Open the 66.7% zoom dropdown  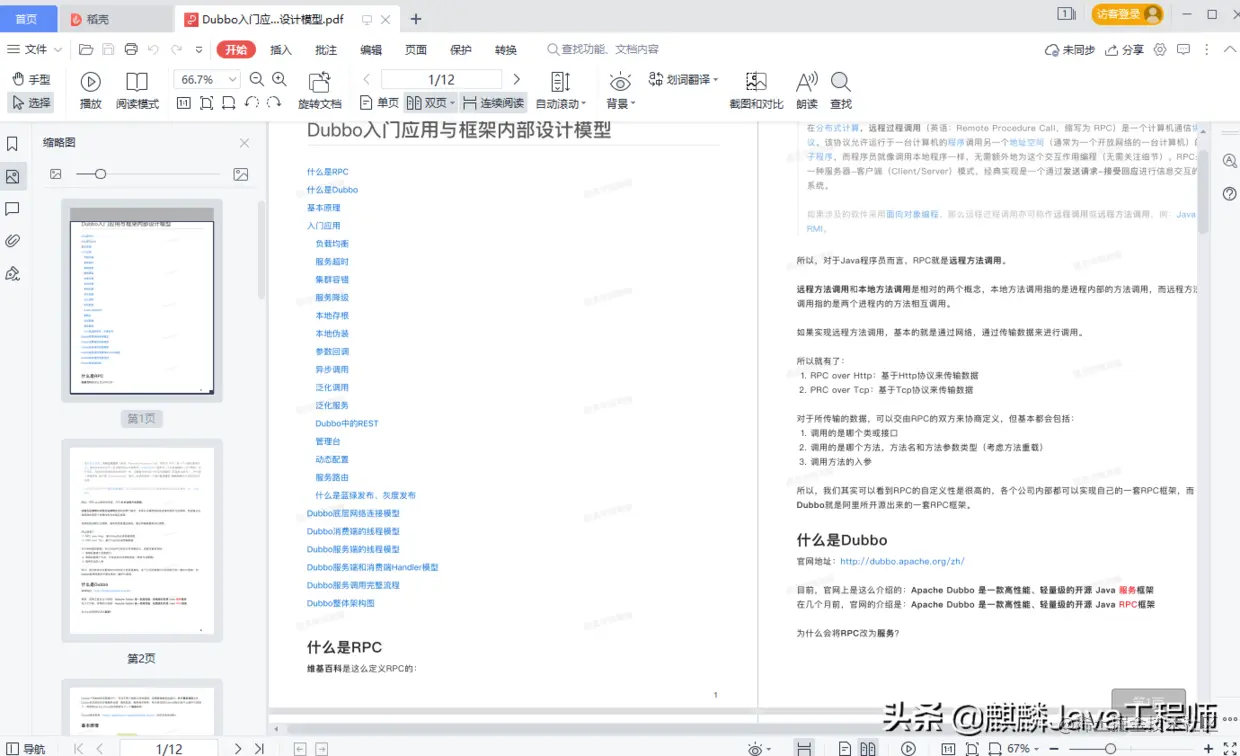click(233, 79)
